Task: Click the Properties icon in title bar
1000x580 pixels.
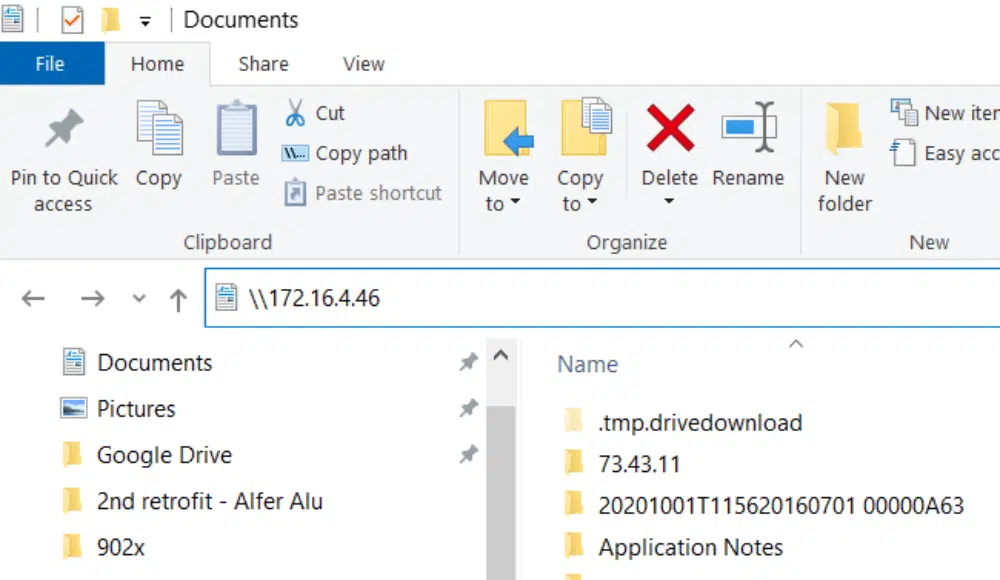Action: click(x=72, y=20)
